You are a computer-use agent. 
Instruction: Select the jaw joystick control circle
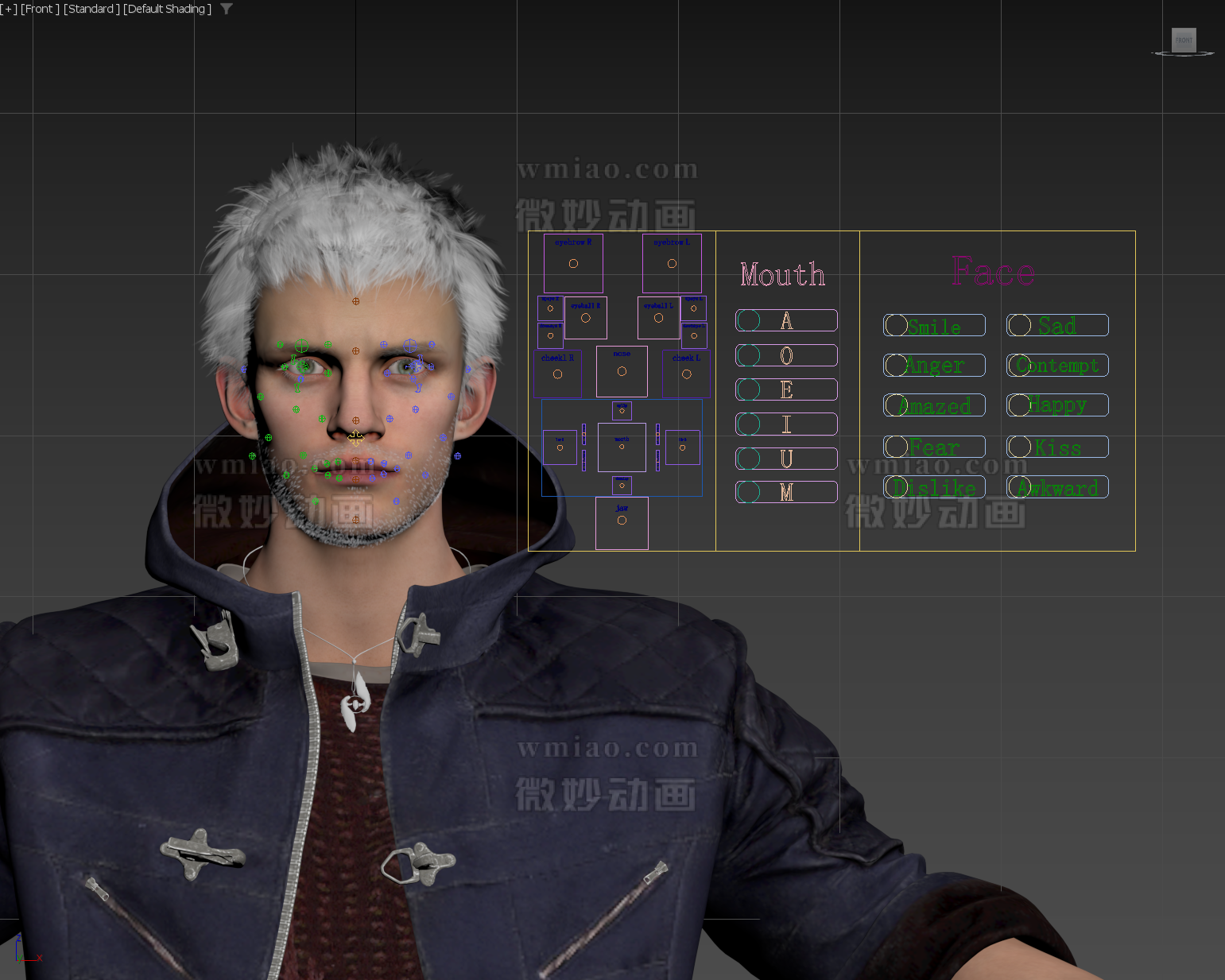[622, 521]
